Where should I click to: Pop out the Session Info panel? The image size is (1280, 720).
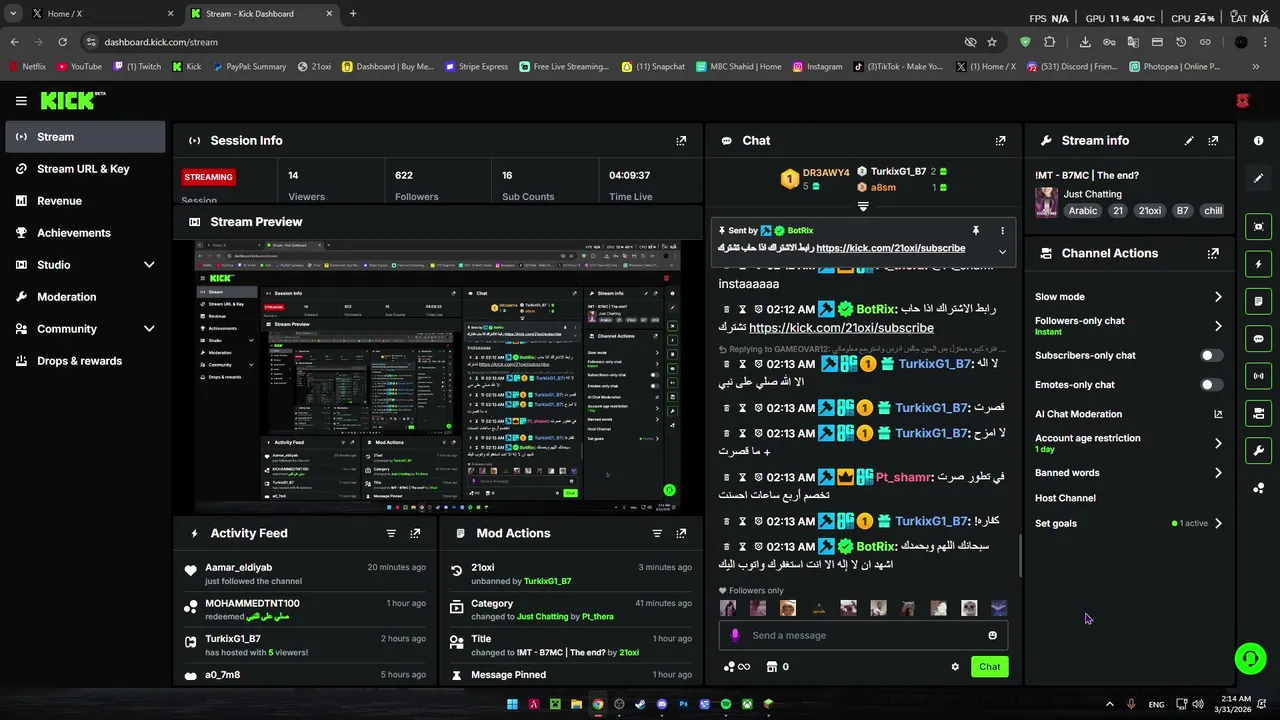click(x=681, y=141)
